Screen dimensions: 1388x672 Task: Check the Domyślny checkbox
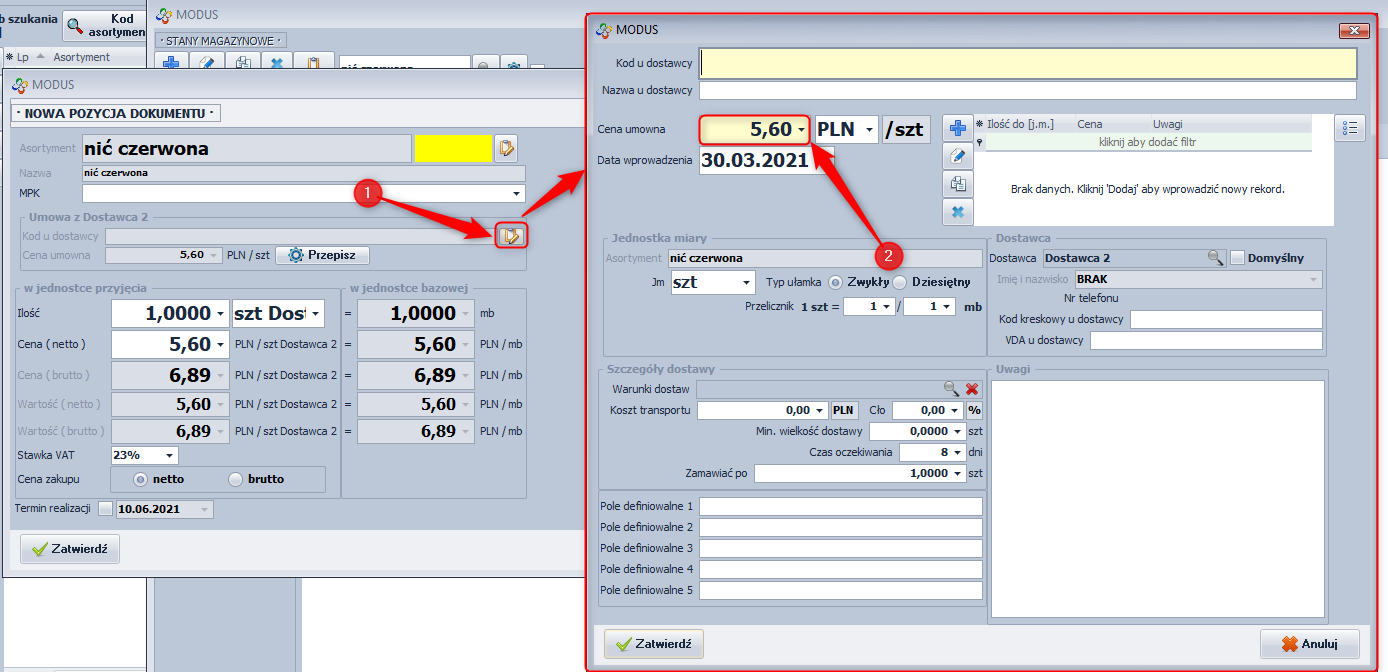click(x=1238, y=258)
